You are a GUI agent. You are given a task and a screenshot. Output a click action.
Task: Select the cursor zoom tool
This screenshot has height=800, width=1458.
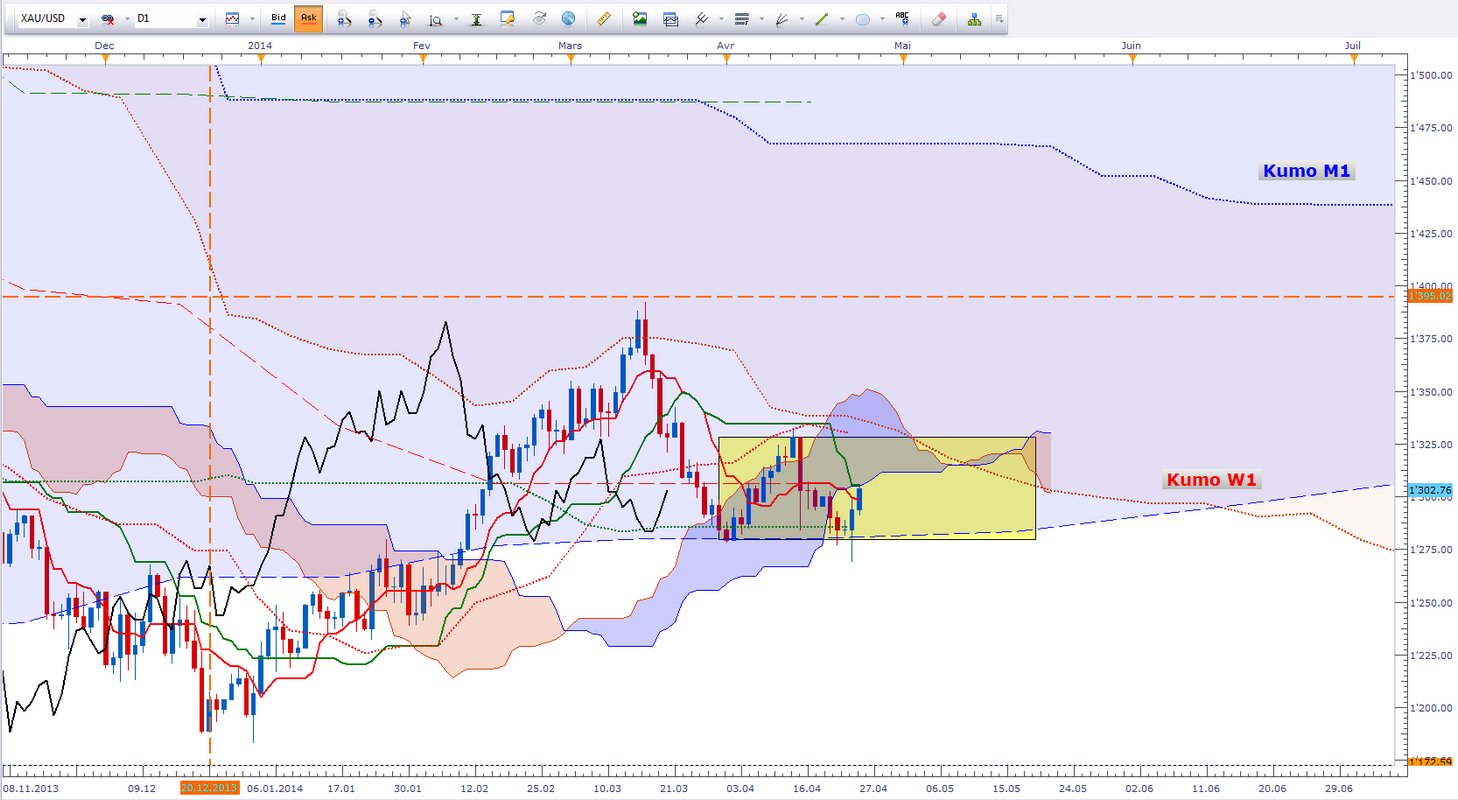pos(406,19)
